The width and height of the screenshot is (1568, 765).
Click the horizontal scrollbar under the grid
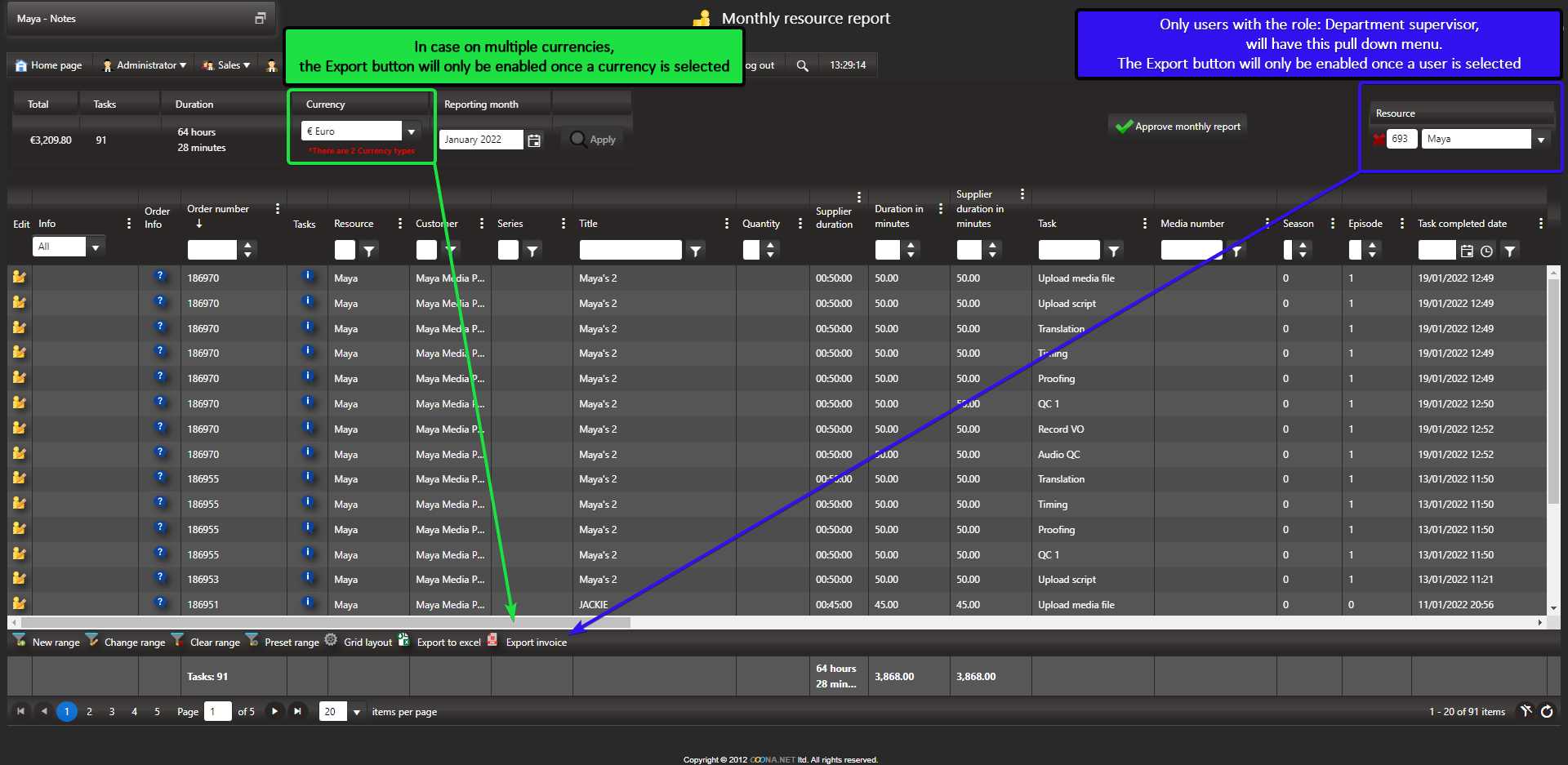pyautogui.click(x=327, y=623)
